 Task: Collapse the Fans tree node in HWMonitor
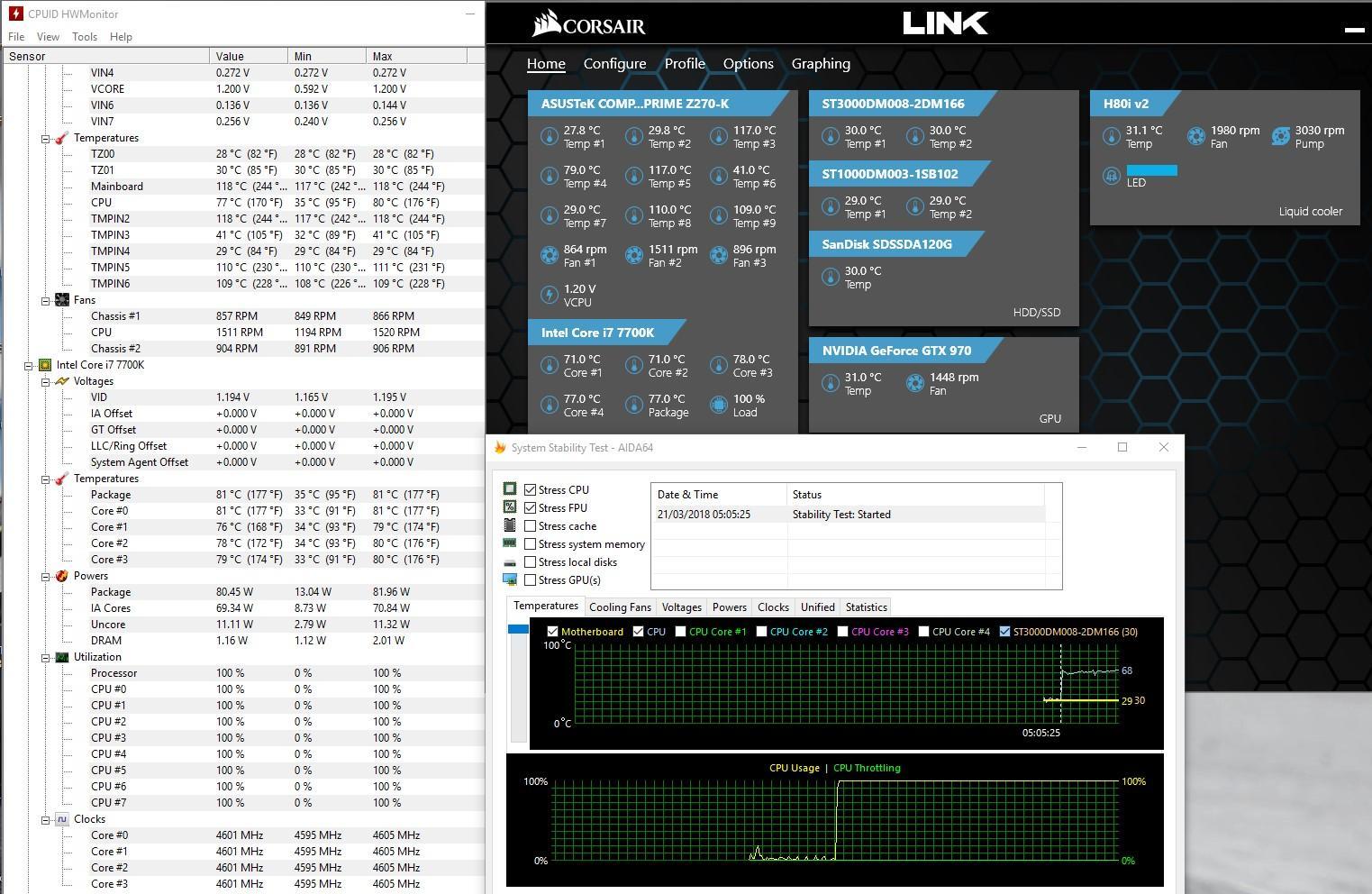[45, 300]
